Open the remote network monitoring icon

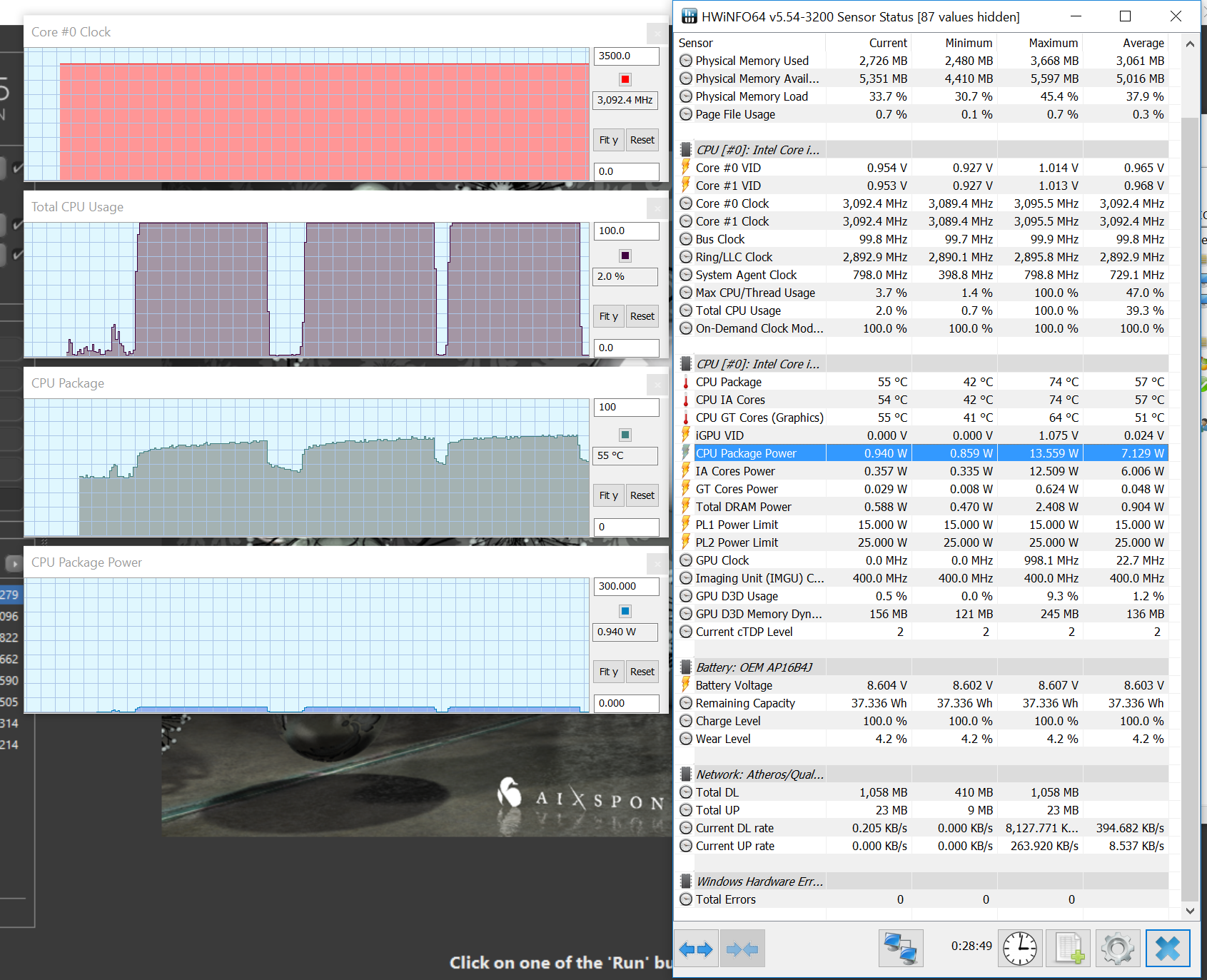tap(901, 949)
